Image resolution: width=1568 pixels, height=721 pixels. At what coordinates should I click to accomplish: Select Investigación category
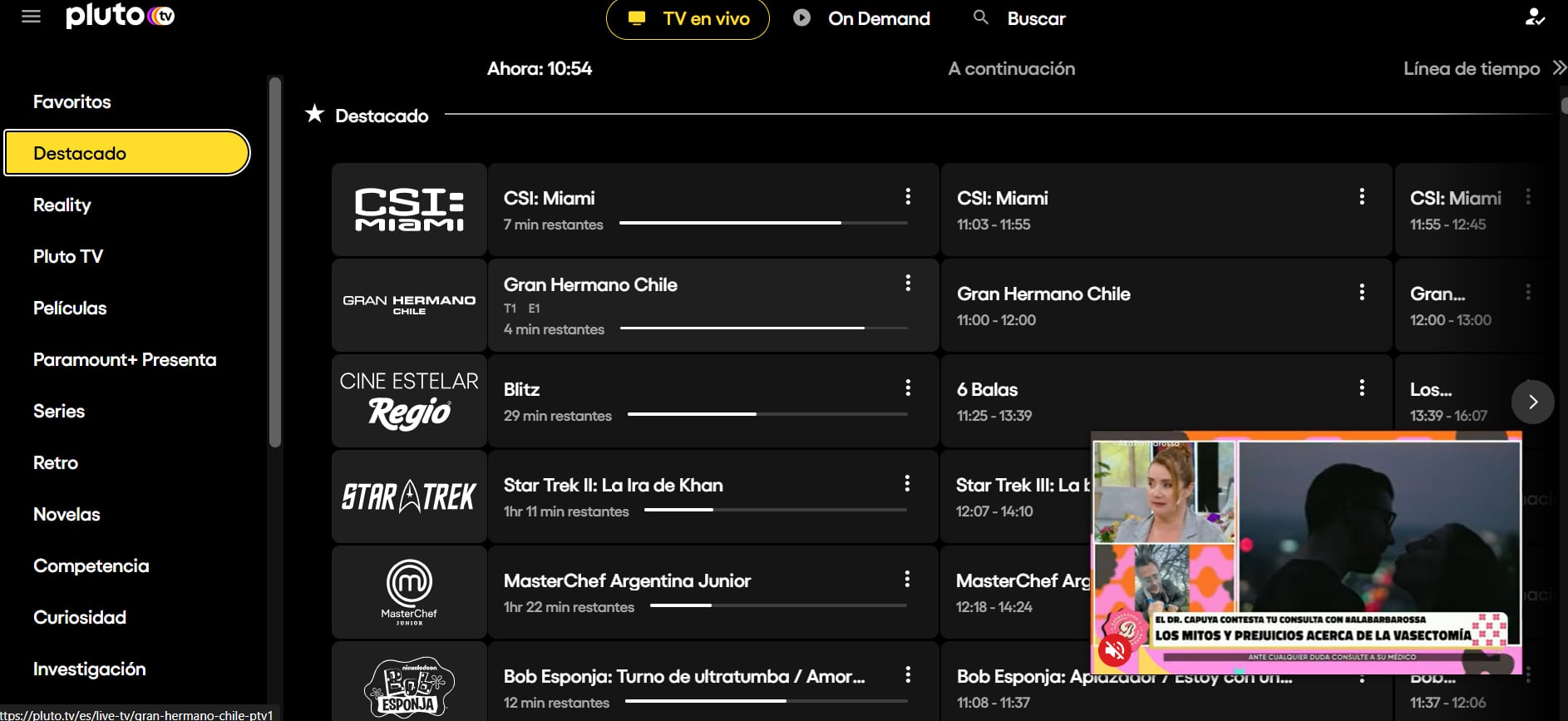(90, 669)
